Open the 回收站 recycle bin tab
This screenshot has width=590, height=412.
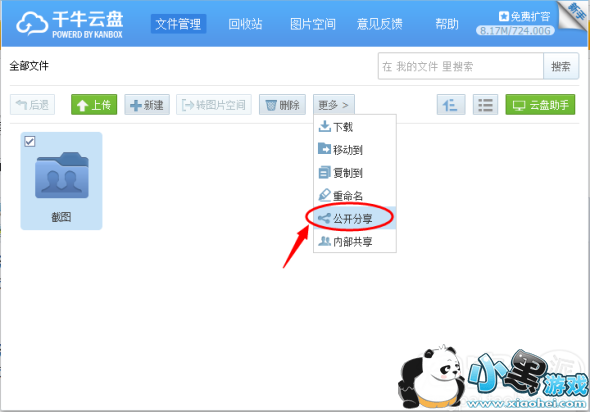[x=245, y=24]
